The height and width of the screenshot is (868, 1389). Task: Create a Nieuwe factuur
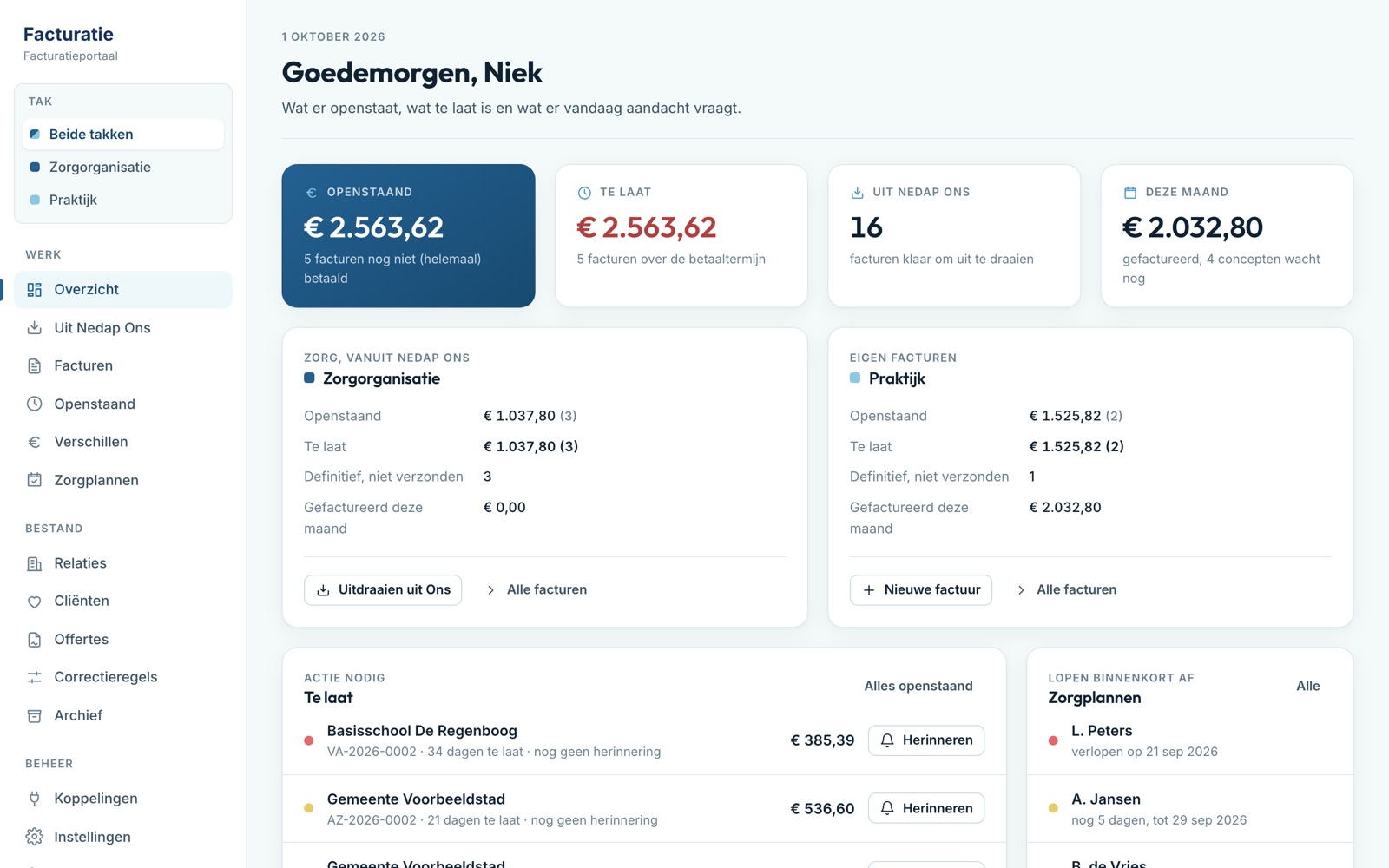click(x=921, y=590)
